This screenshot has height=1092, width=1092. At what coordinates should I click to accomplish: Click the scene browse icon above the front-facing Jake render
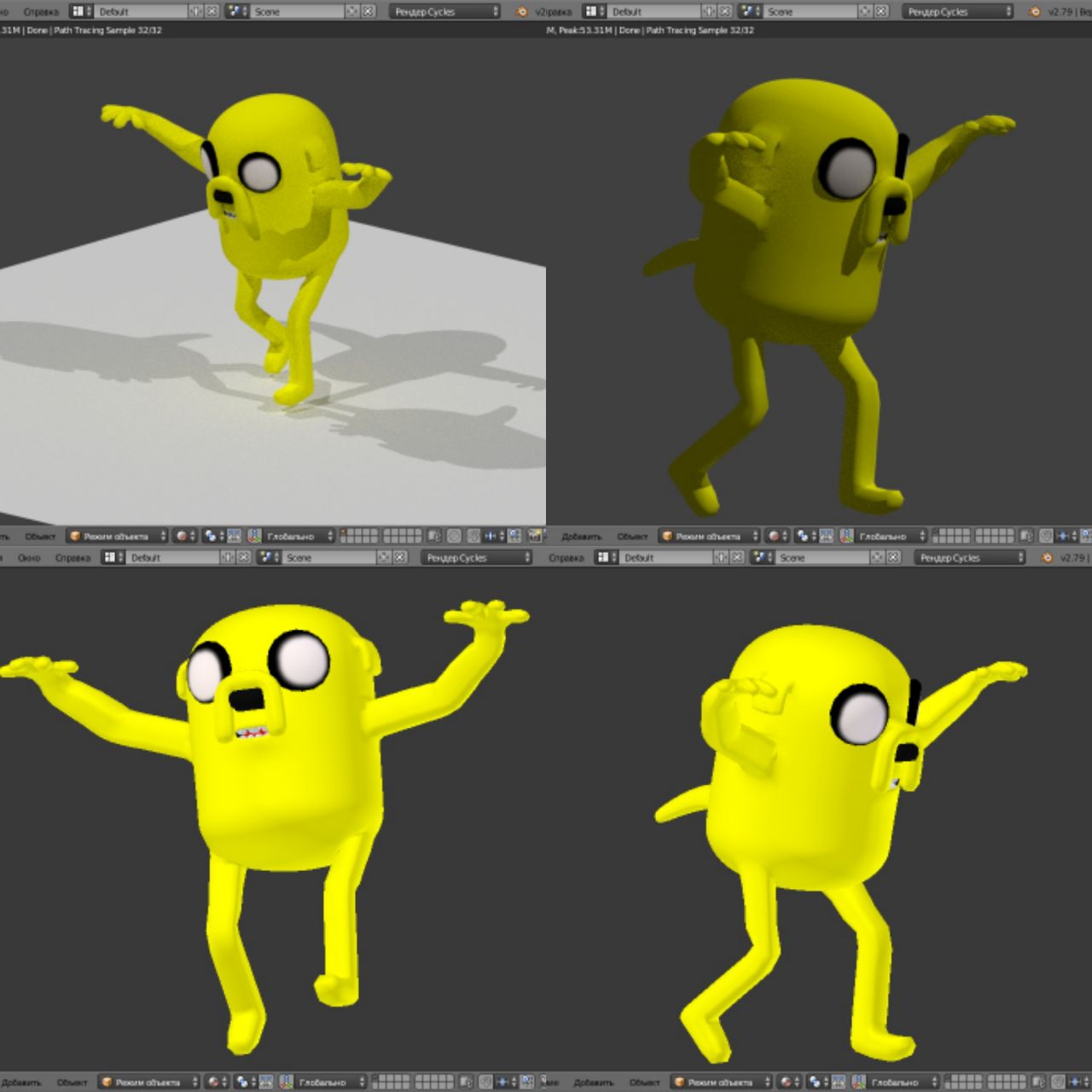269,557
